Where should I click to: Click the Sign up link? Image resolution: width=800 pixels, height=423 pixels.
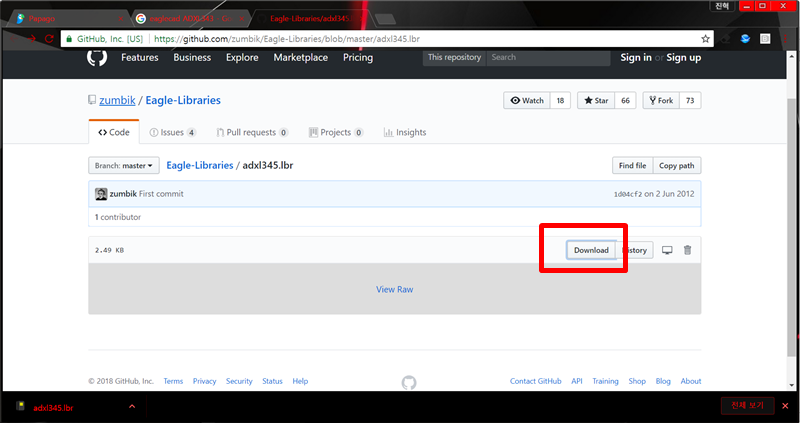pyautogui.click(x=683, y=58)
